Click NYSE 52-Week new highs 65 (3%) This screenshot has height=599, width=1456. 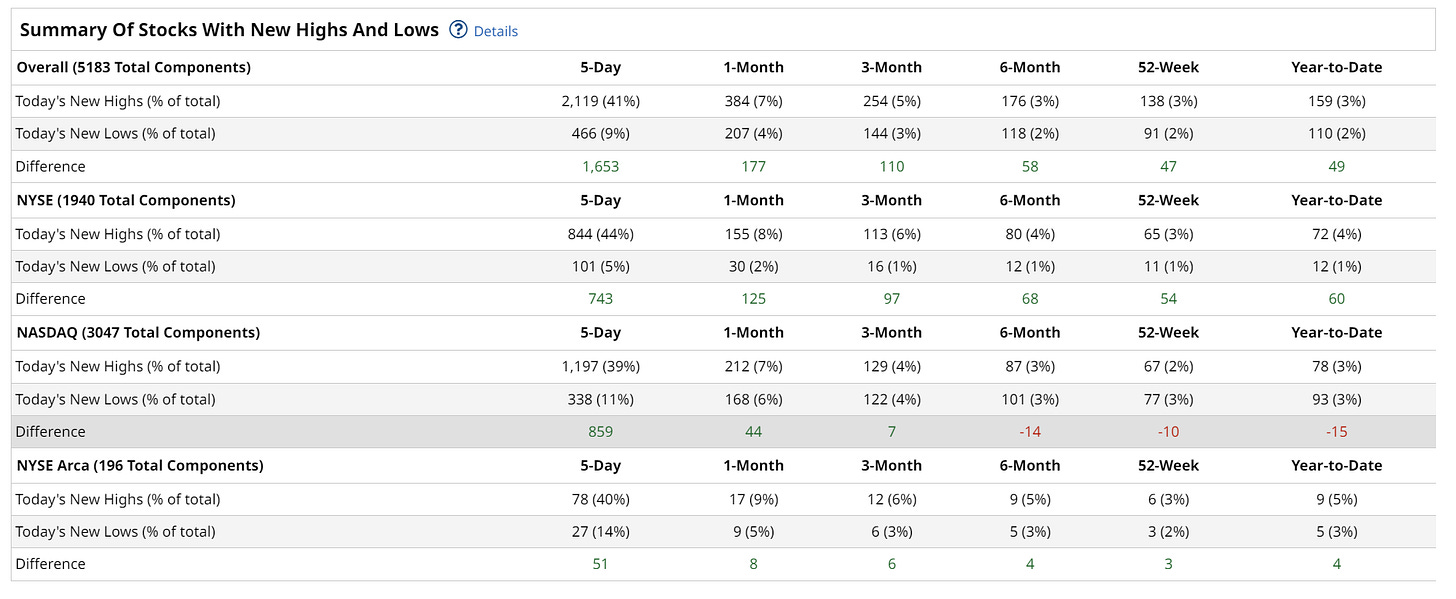click(1168, 234)
